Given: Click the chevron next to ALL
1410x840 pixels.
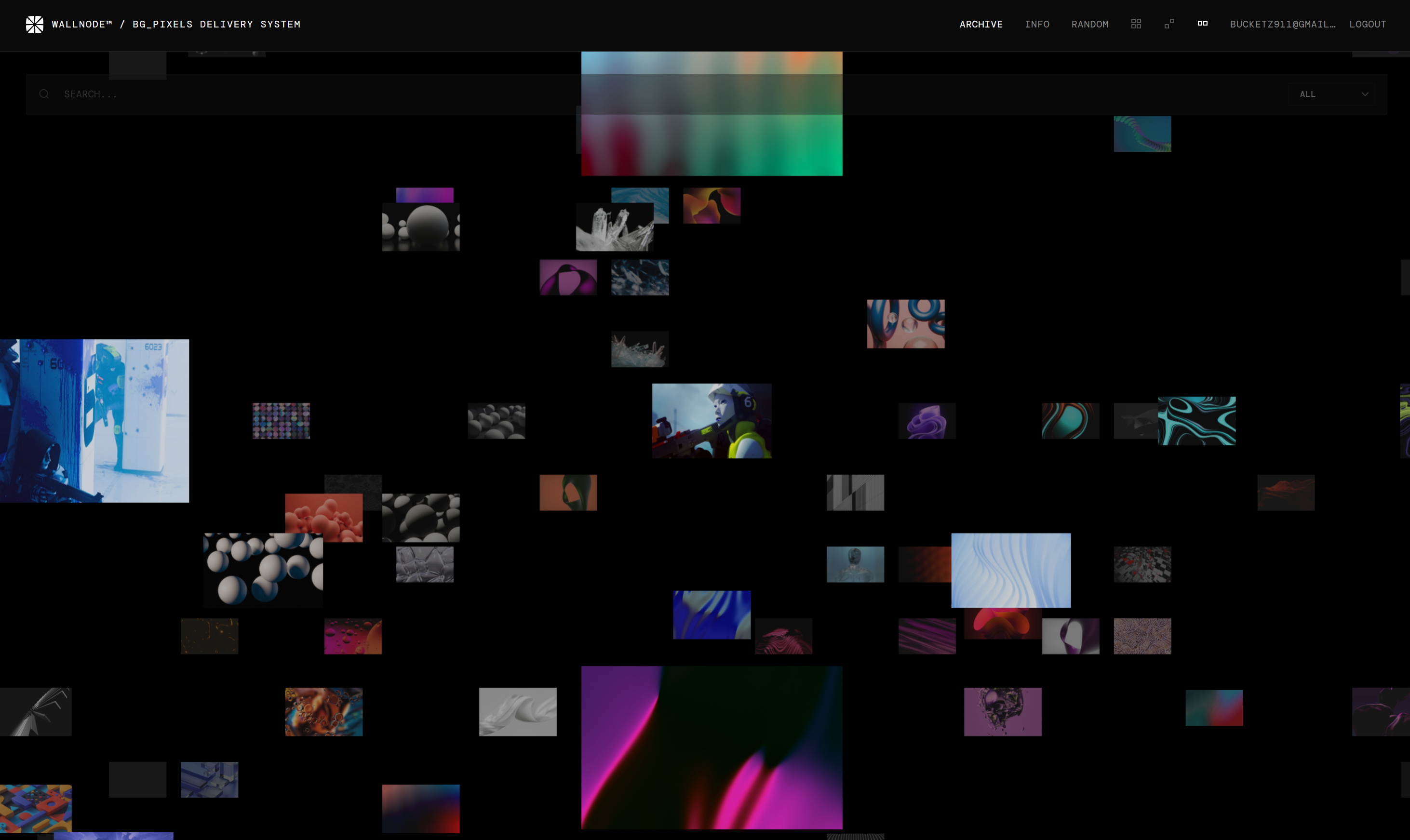Looking at the screenshot, I should pos(1365,94).
